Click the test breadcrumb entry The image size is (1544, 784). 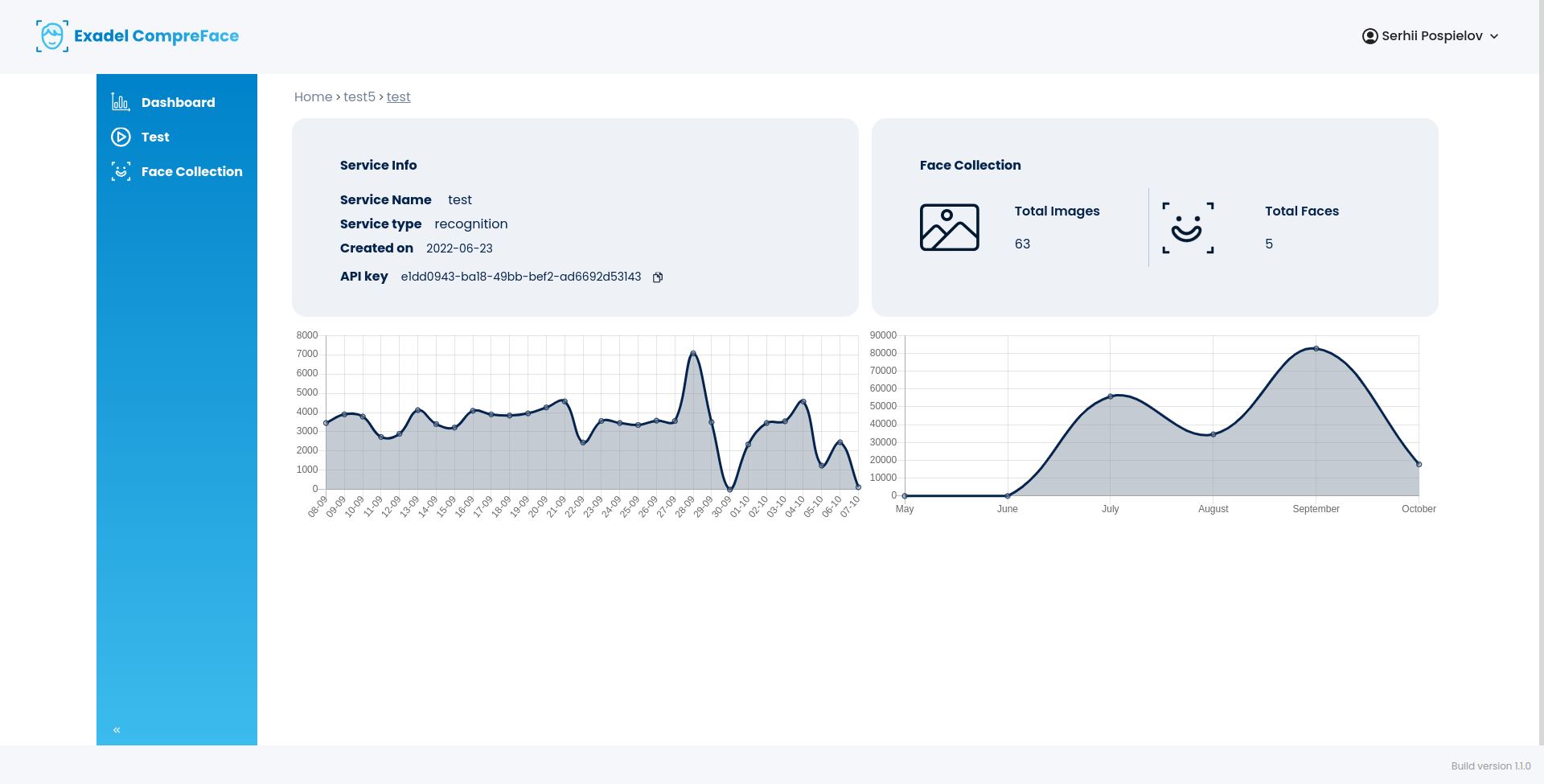399,96
